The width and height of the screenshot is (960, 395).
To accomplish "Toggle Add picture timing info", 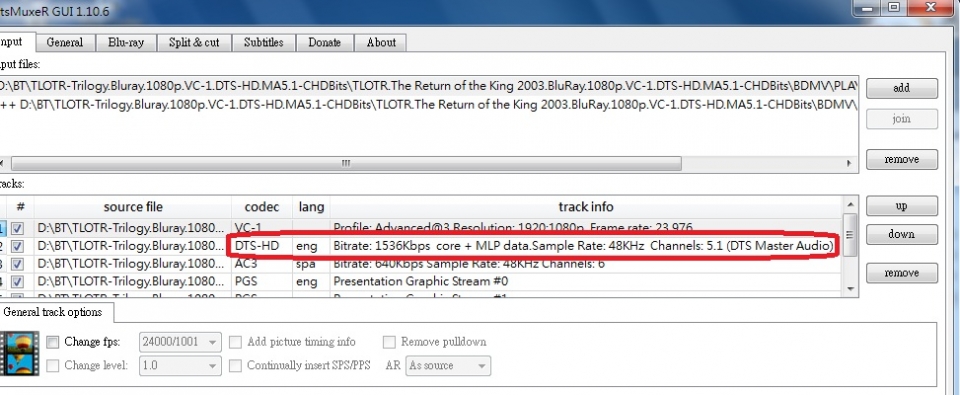I will 235,342.
